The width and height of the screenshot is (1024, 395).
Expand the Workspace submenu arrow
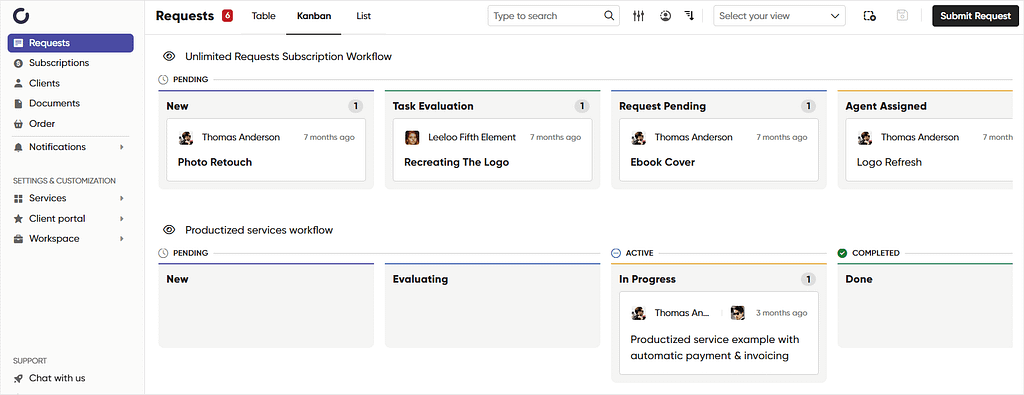121,239
